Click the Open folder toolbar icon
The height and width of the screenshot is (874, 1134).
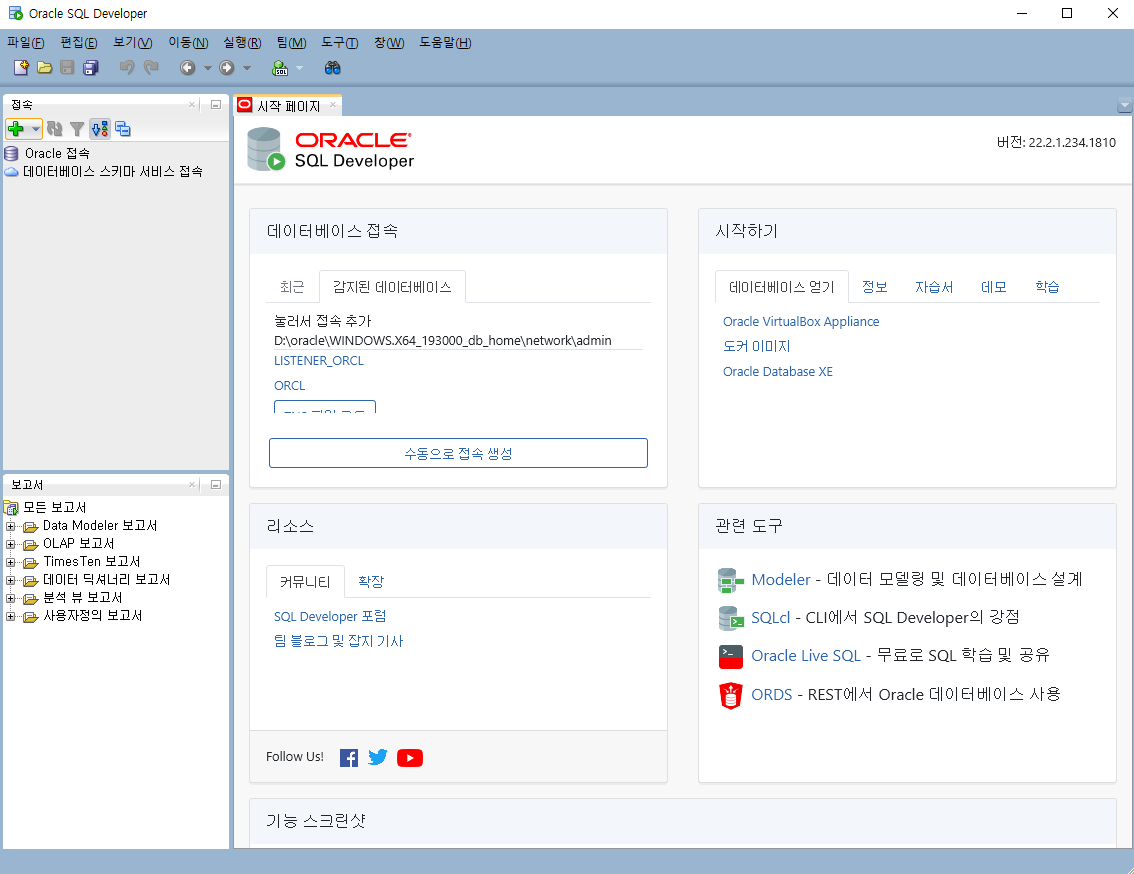point(45,68)
